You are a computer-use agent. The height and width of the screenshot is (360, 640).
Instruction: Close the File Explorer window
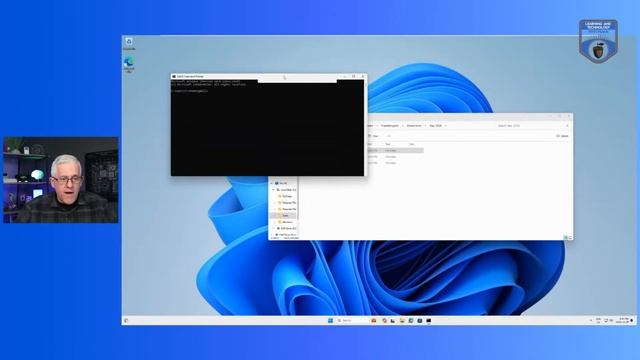pyautogui.click(x=569, y=116)
